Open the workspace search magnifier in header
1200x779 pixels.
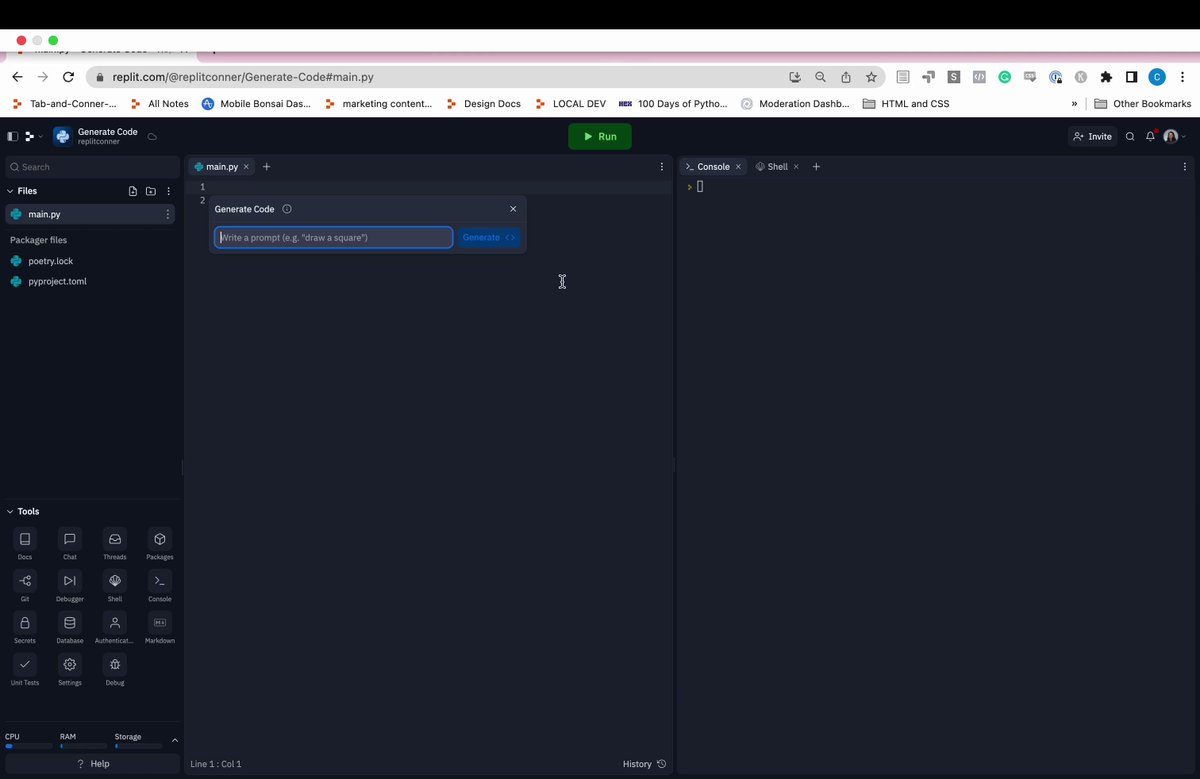[1130, 137]
